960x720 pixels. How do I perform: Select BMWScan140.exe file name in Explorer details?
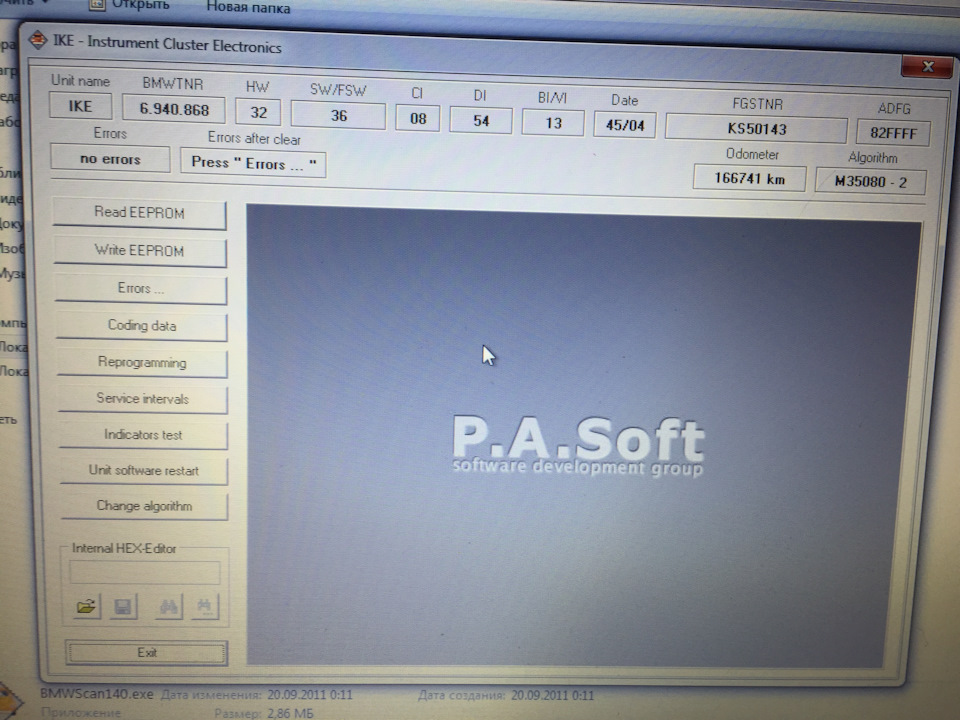coord(97,694)
